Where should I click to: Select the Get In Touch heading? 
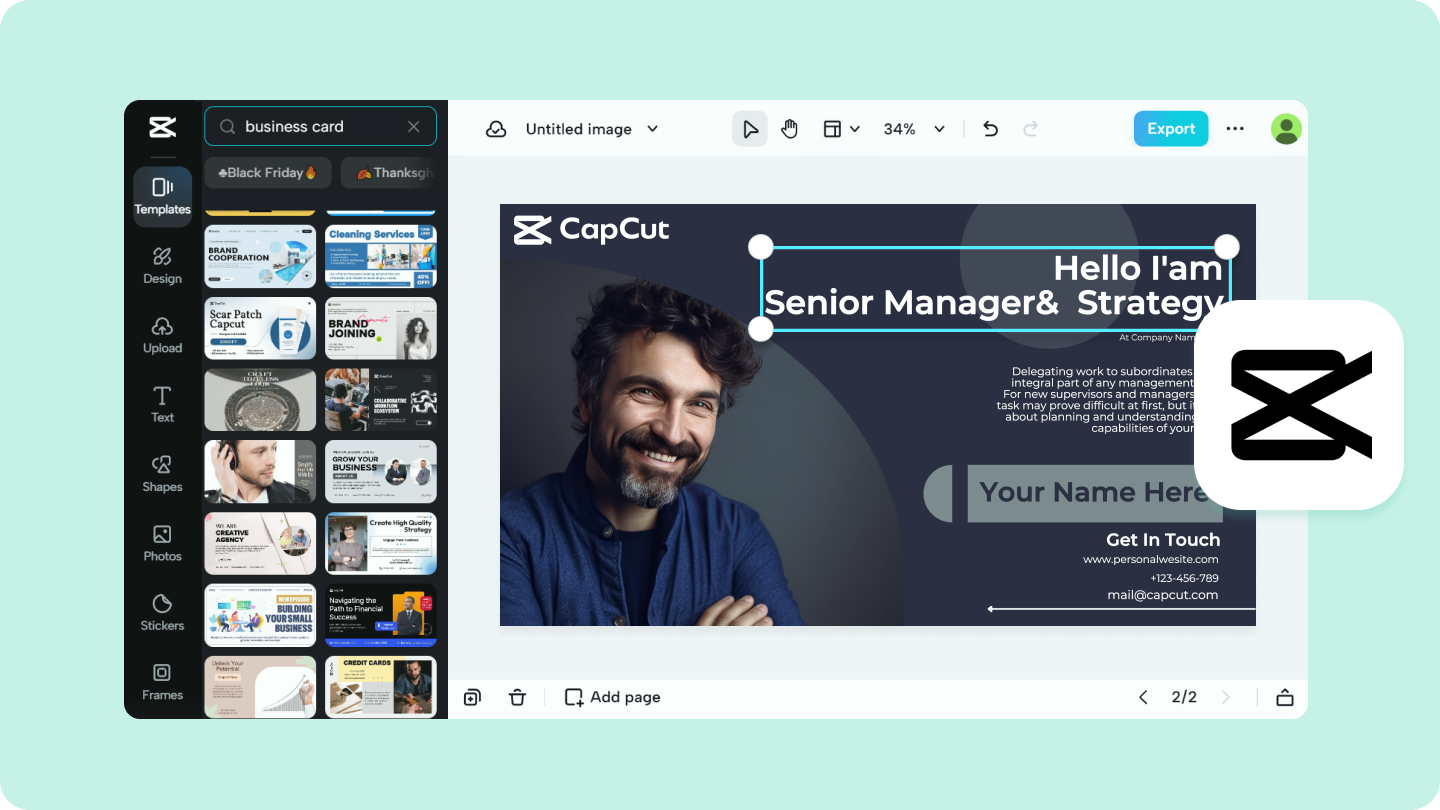[1163, 540]
